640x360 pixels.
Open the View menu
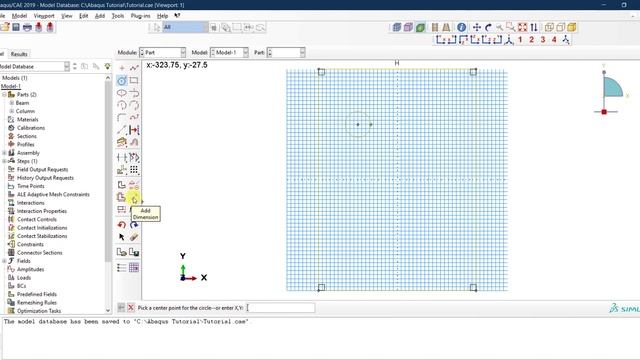pos(67,16)
